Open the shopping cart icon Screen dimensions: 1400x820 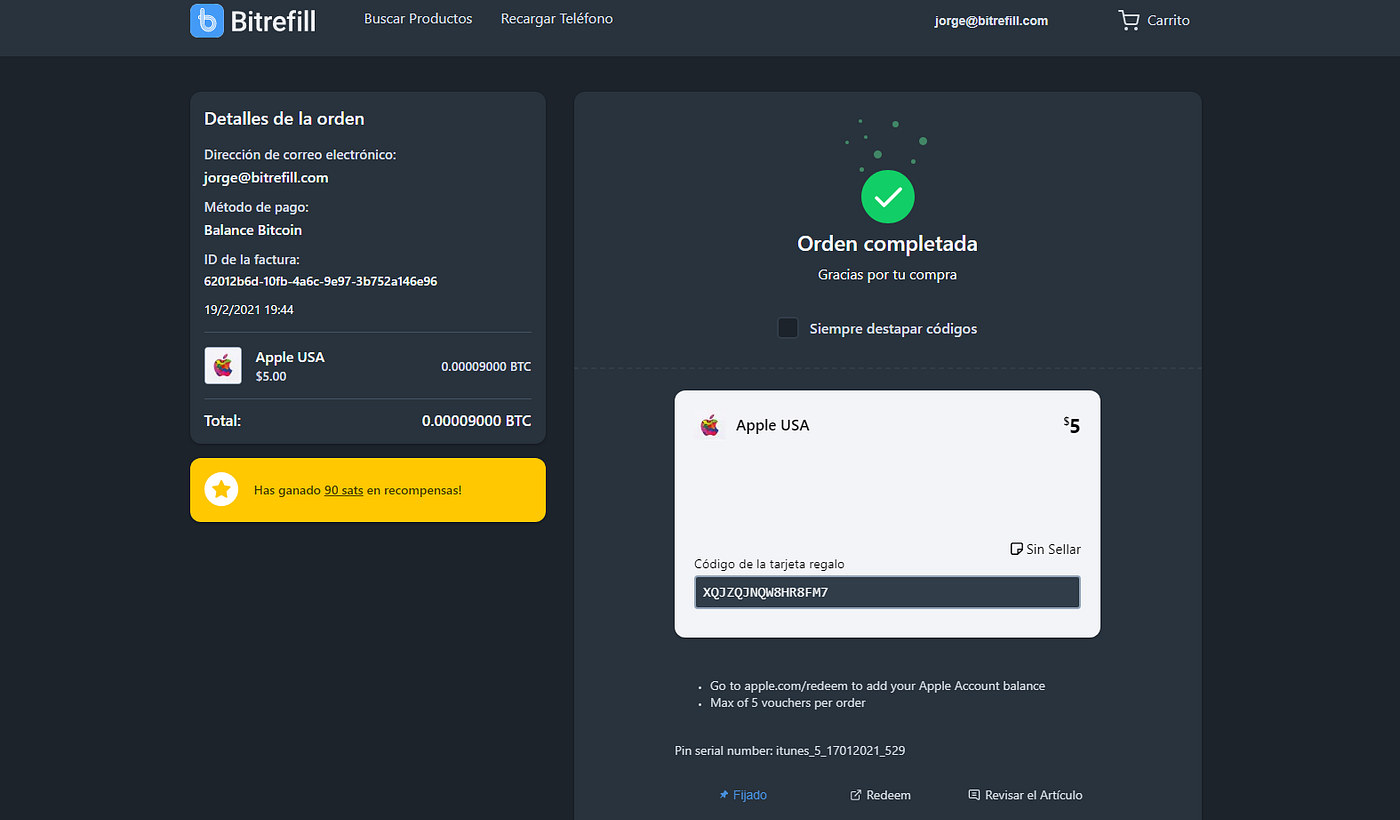[x=1128, y=20]
